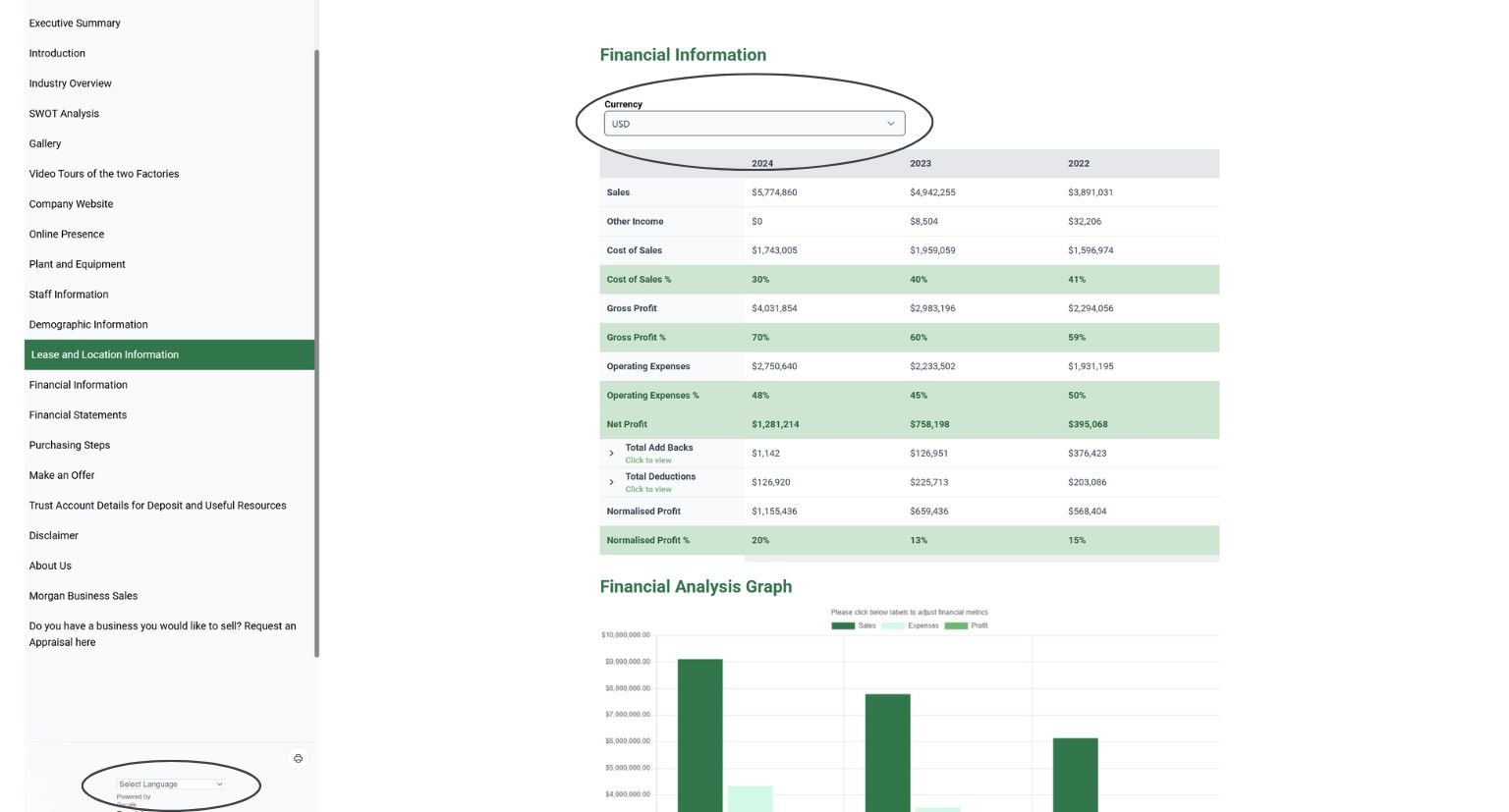Viewport: 1509px width, 812px height.
Task: Open Financial Statements in sidebar
Action: tap(78, 414)
